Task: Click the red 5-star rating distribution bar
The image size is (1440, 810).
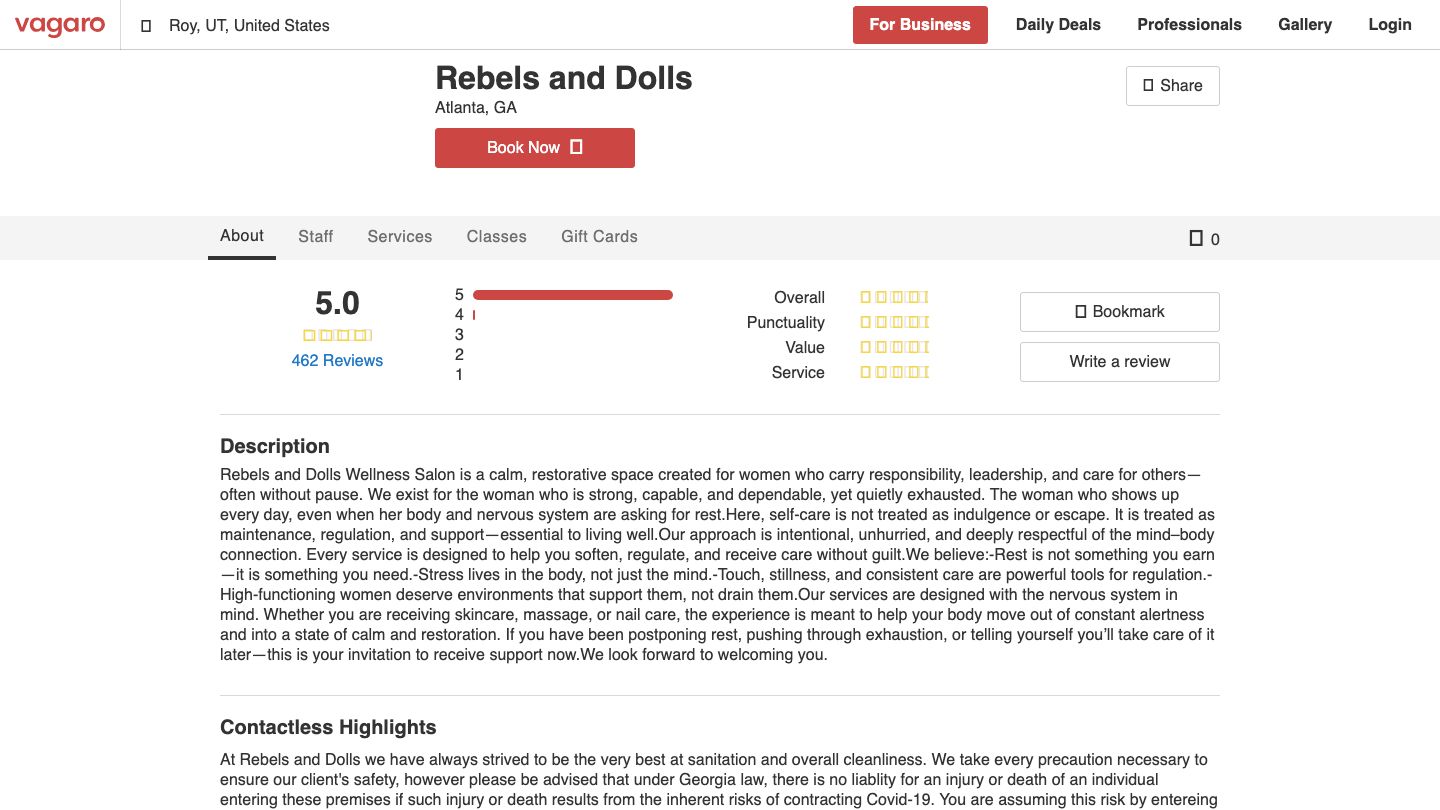Action: [572, 294]
